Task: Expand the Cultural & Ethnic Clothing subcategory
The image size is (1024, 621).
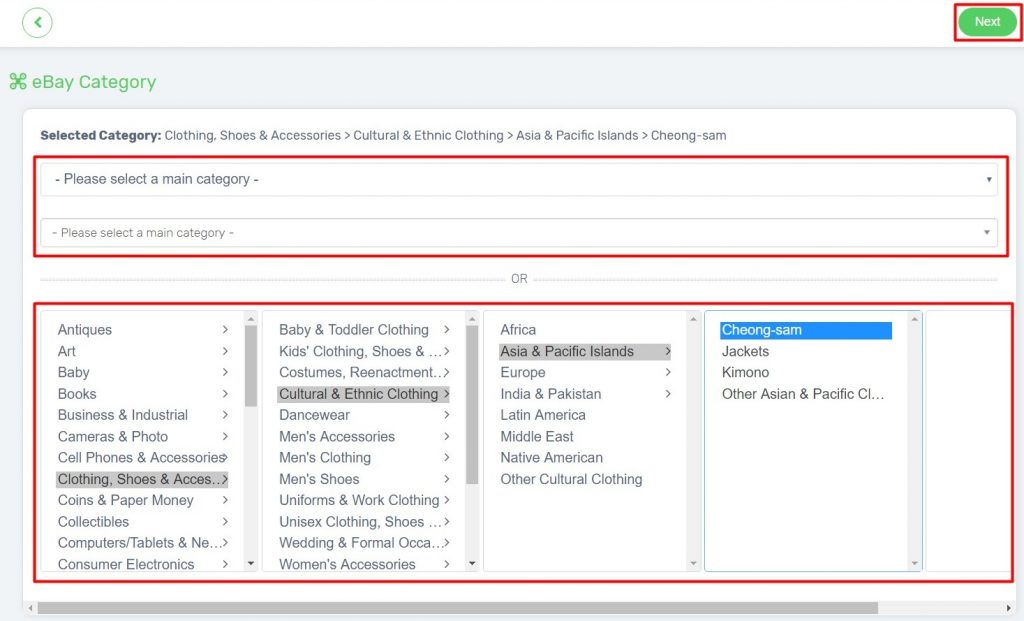Action: pyautogui.click(x=356, y=393)
